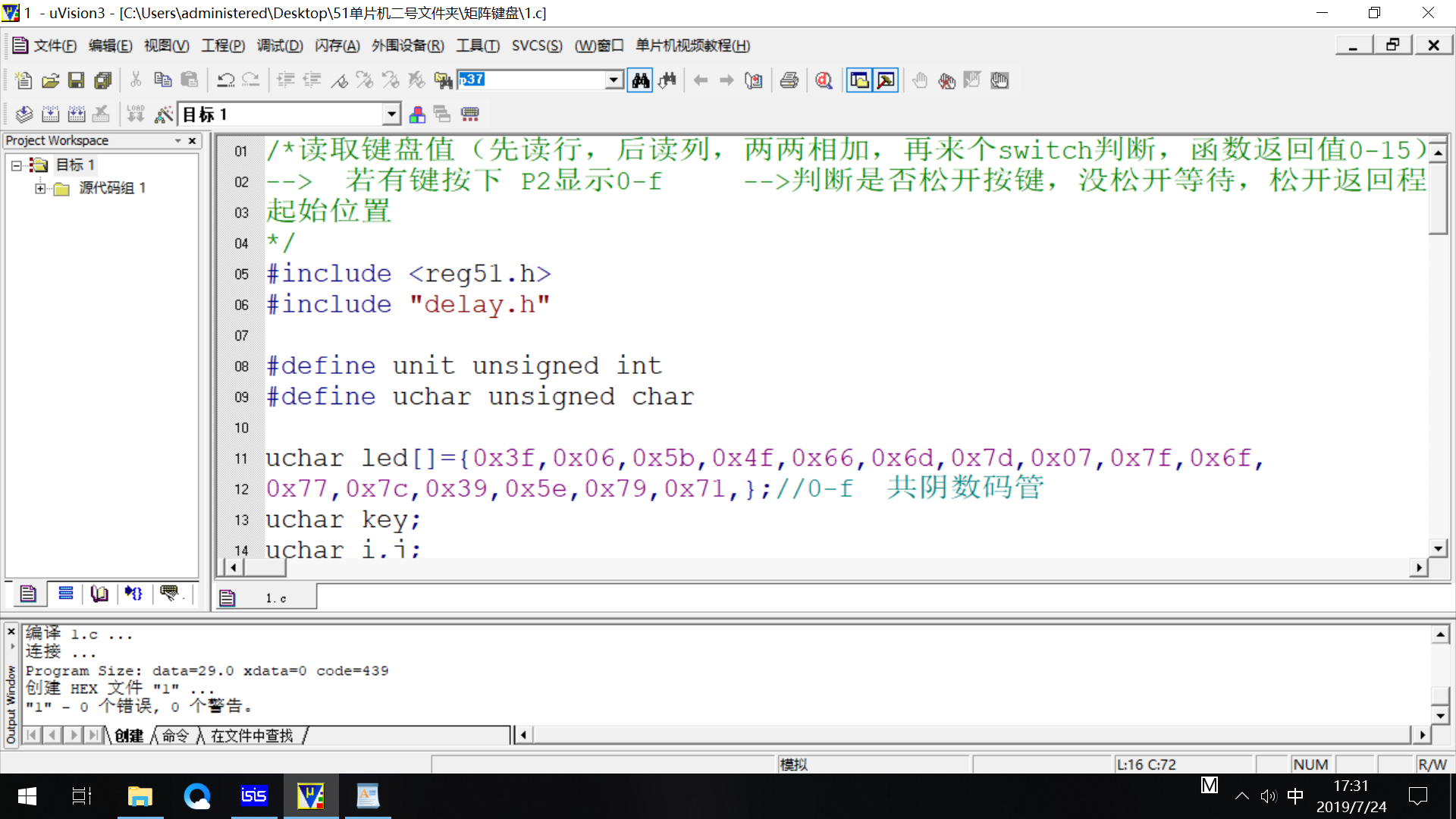Screen dimensions: 1456x819
Task: Select the 目标 1 tree item
Action: click(x=75, y=165)
